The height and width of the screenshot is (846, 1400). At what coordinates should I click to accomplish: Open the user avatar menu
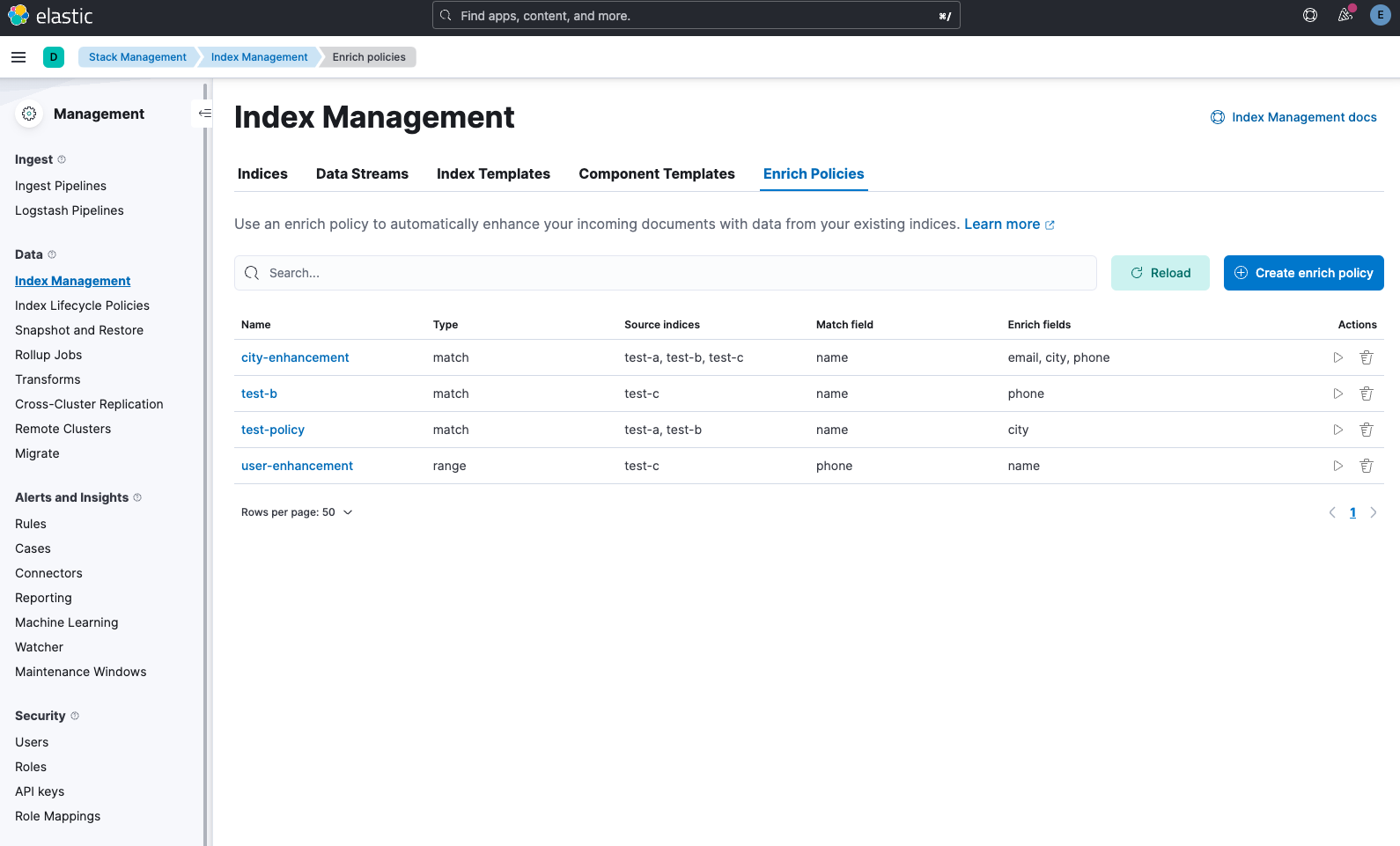tap(1380, 15)
